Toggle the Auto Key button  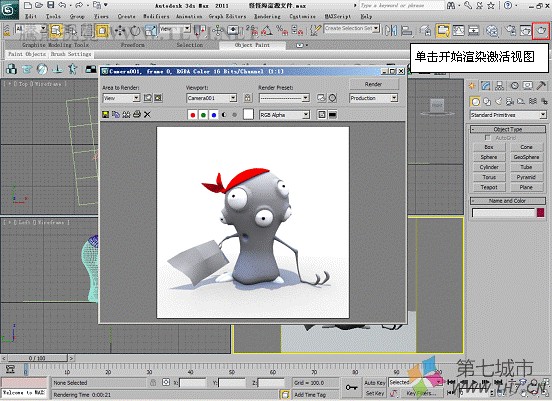[x=375, y=383]
